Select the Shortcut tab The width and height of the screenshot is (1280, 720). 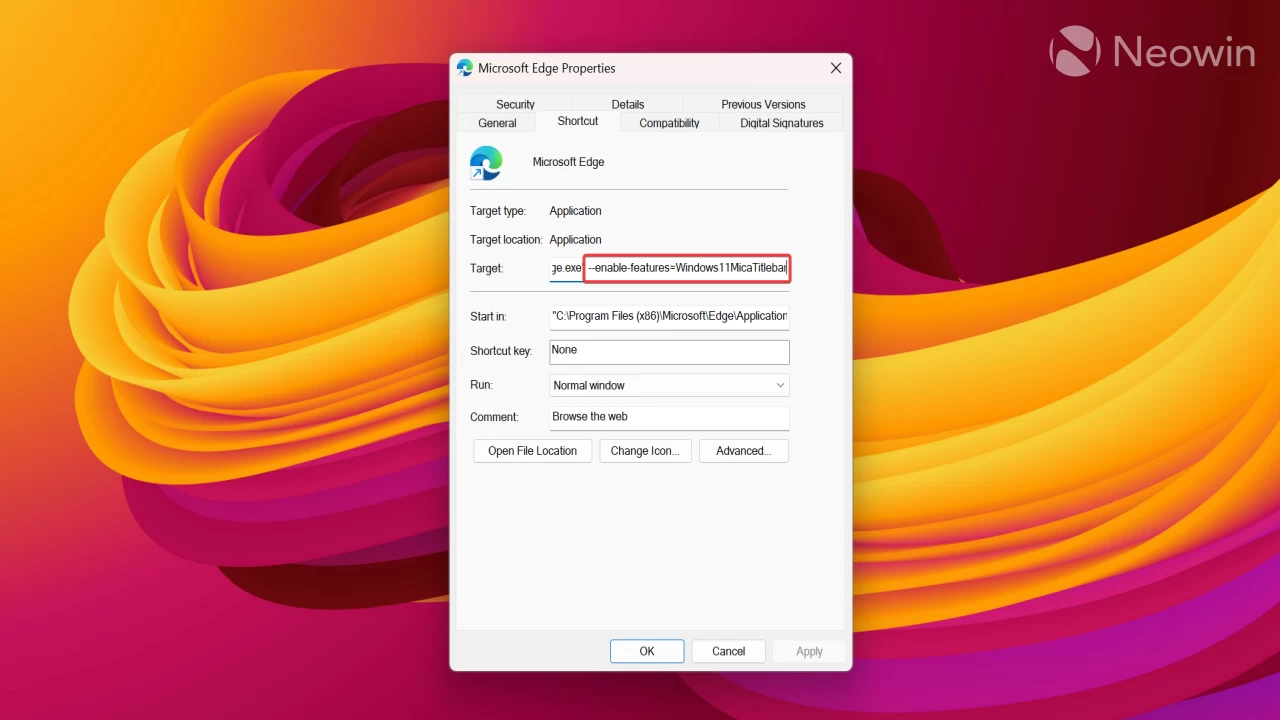pos(578,121)
